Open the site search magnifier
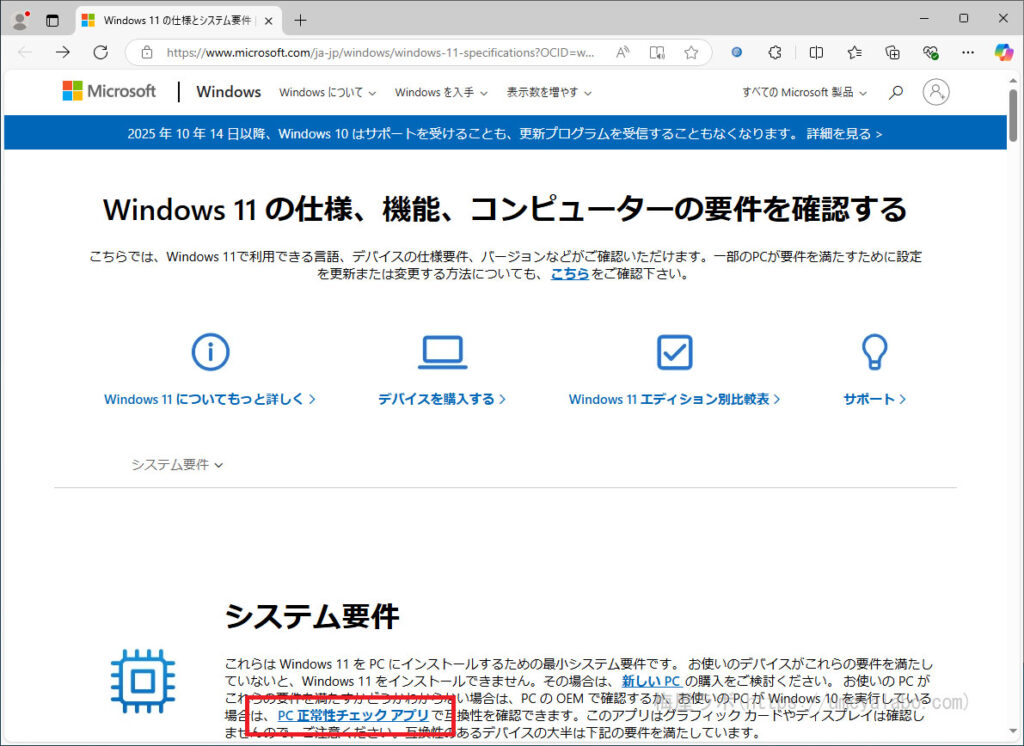Image resolution: width=1024 pixels, height=746 pixels. 896,92
